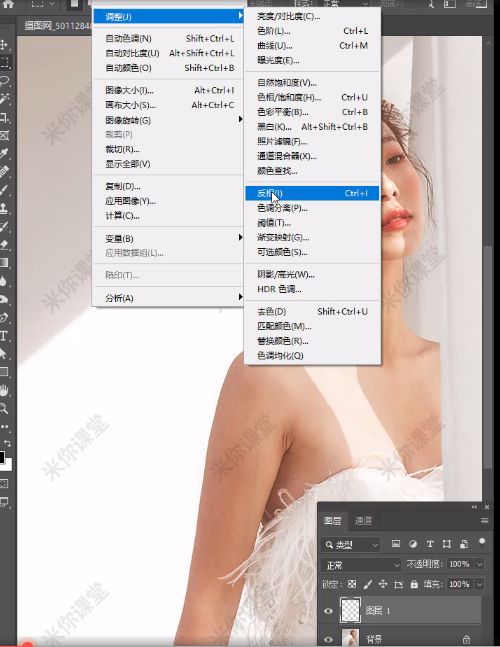The height and width of the screenshot is (647, 500).
Task: Click the lock all padlock icon
Action: coord(414,584)
